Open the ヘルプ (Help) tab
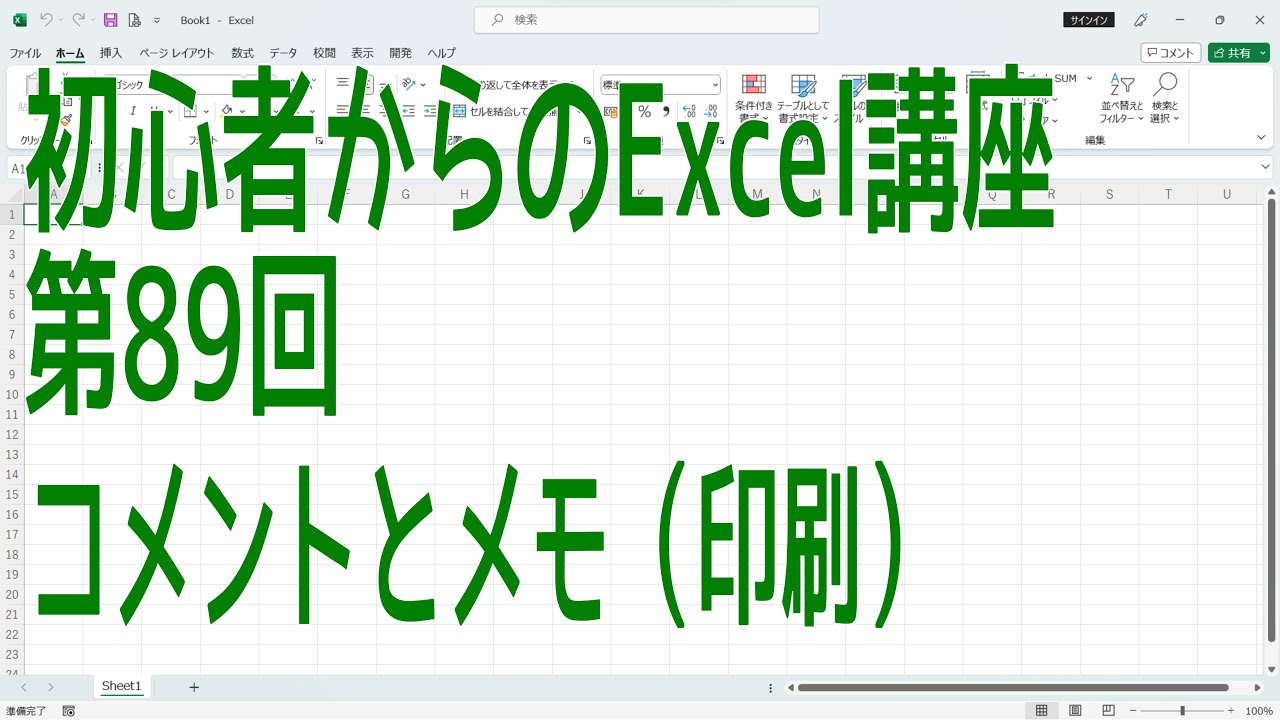 (441, 53)
